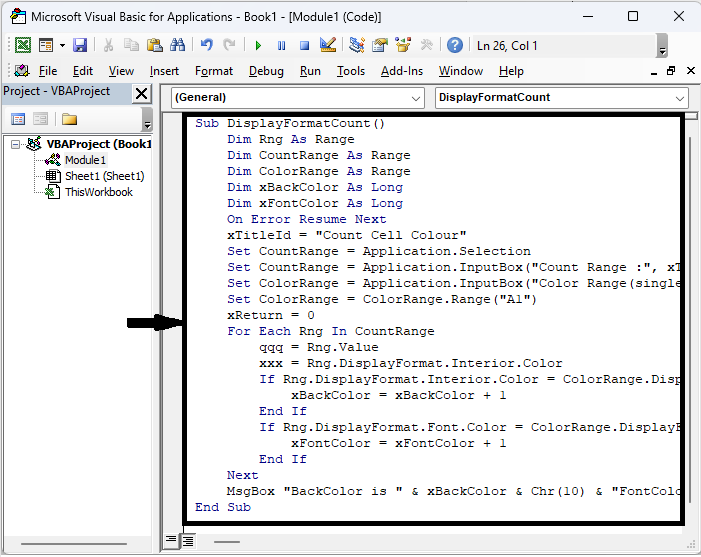Open the Add-Ins menu
The width and height of the screenshot is (701, 557).
pos(401,71)
